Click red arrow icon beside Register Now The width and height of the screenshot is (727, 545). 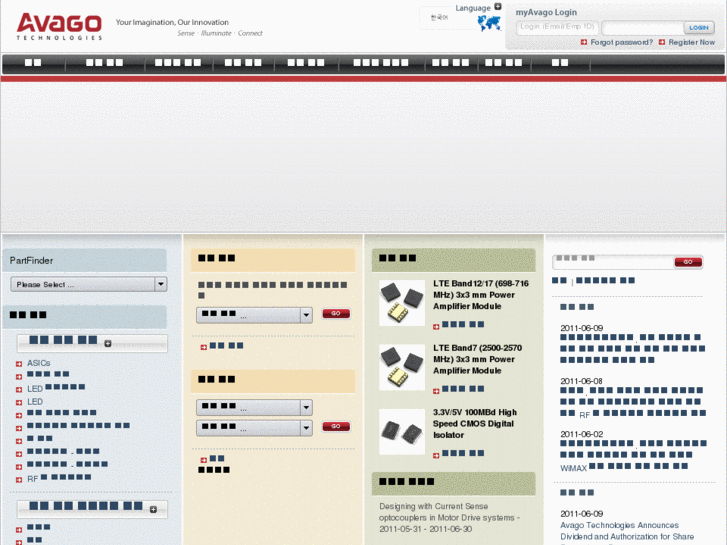tap(662, 42)
